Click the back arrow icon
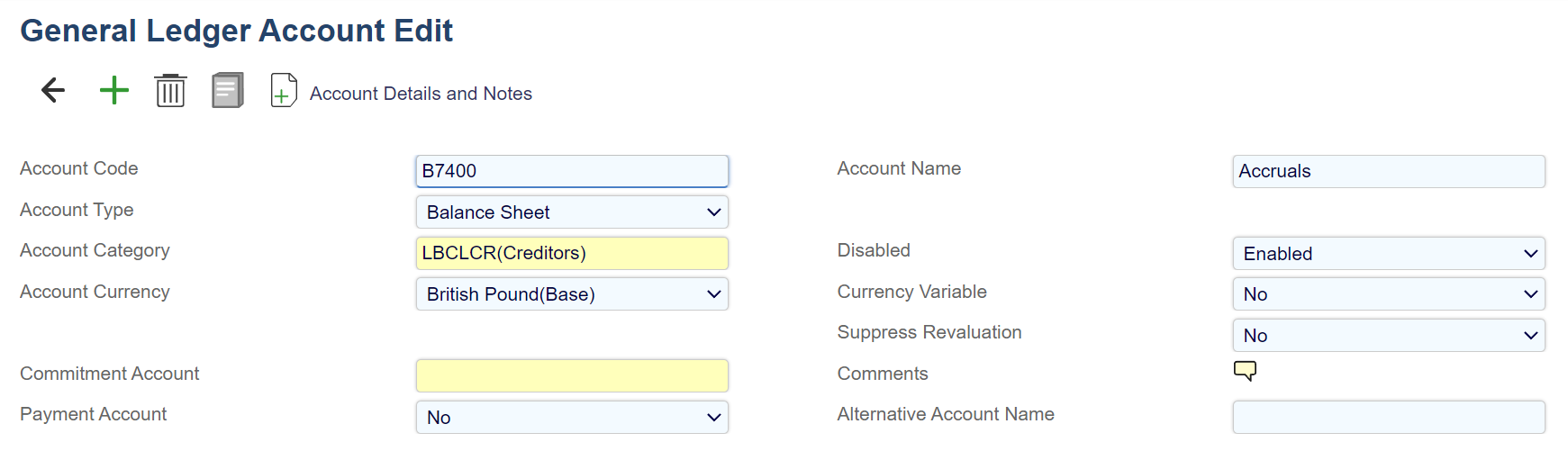This screenshot has width=1568, height=460. click(53, 90)
